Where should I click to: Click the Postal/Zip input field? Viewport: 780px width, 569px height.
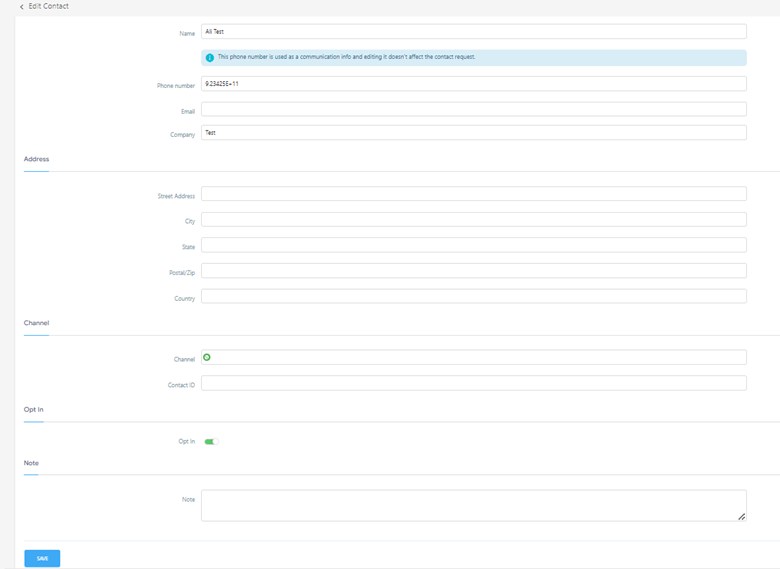tap(474, 271)
